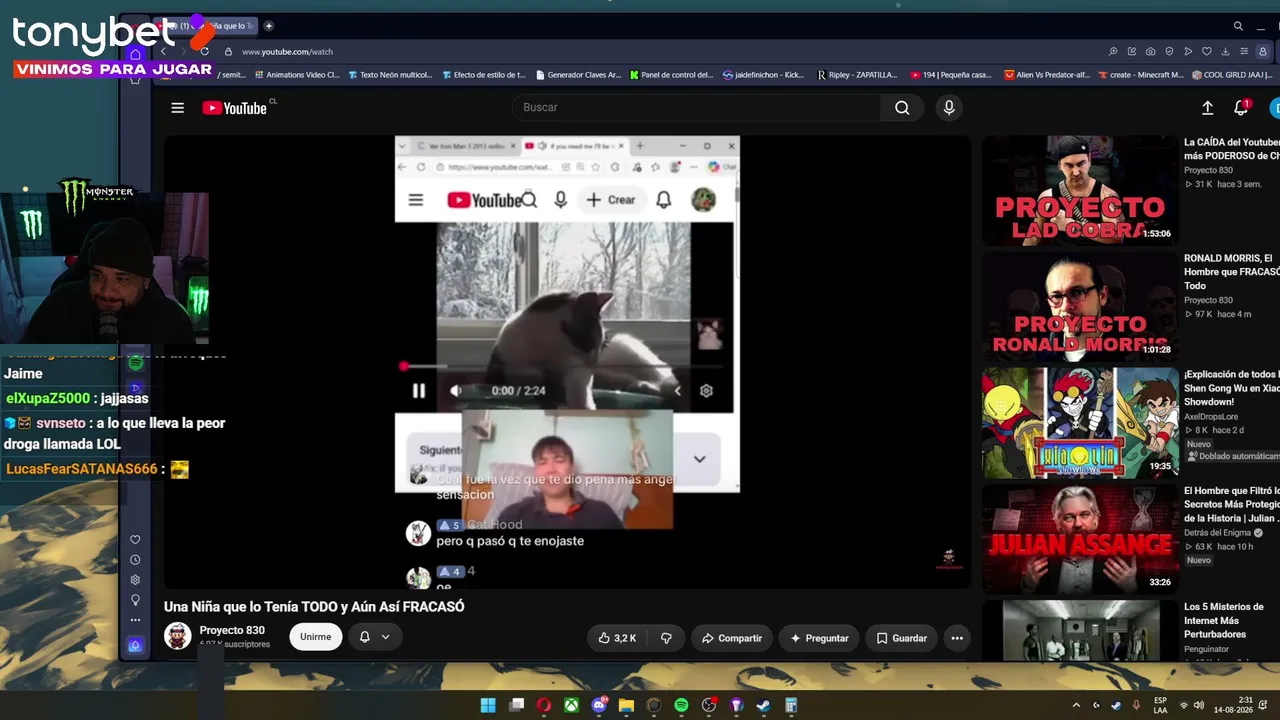Open history clock icon in Opera sidebar
Screen dimensions: 1280x720
tap(135, 560)
